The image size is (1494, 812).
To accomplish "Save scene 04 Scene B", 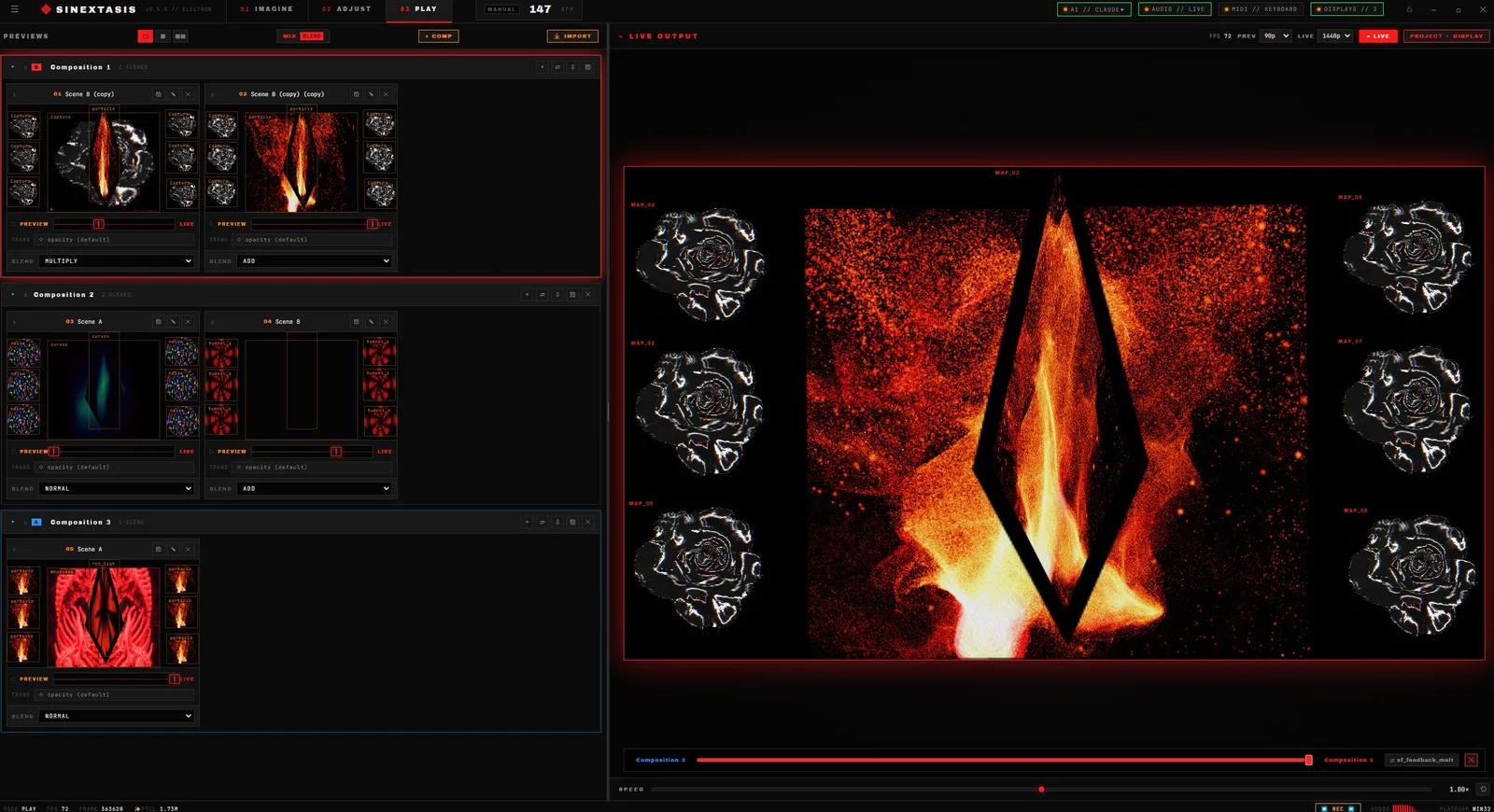I will click(356, 322).
